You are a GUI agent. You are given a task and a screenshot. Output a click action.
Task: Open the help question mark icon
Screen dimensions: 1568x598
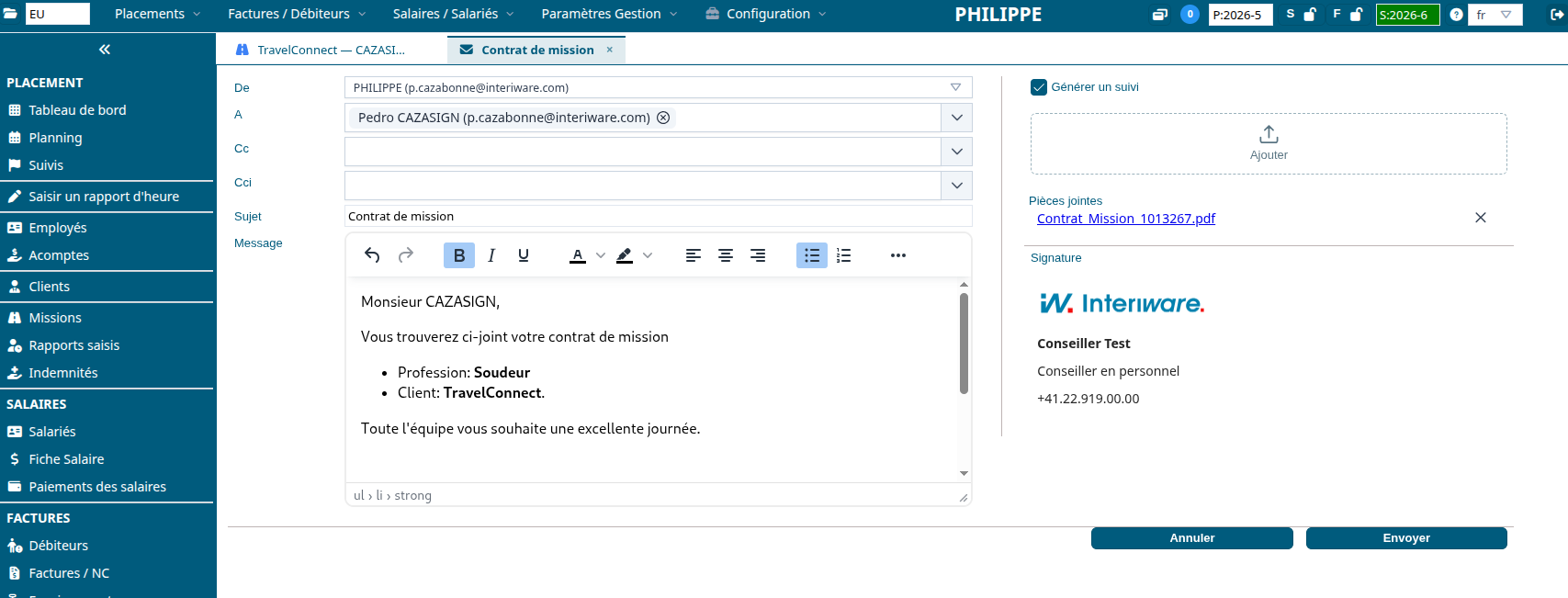[x=1456, y=15]
